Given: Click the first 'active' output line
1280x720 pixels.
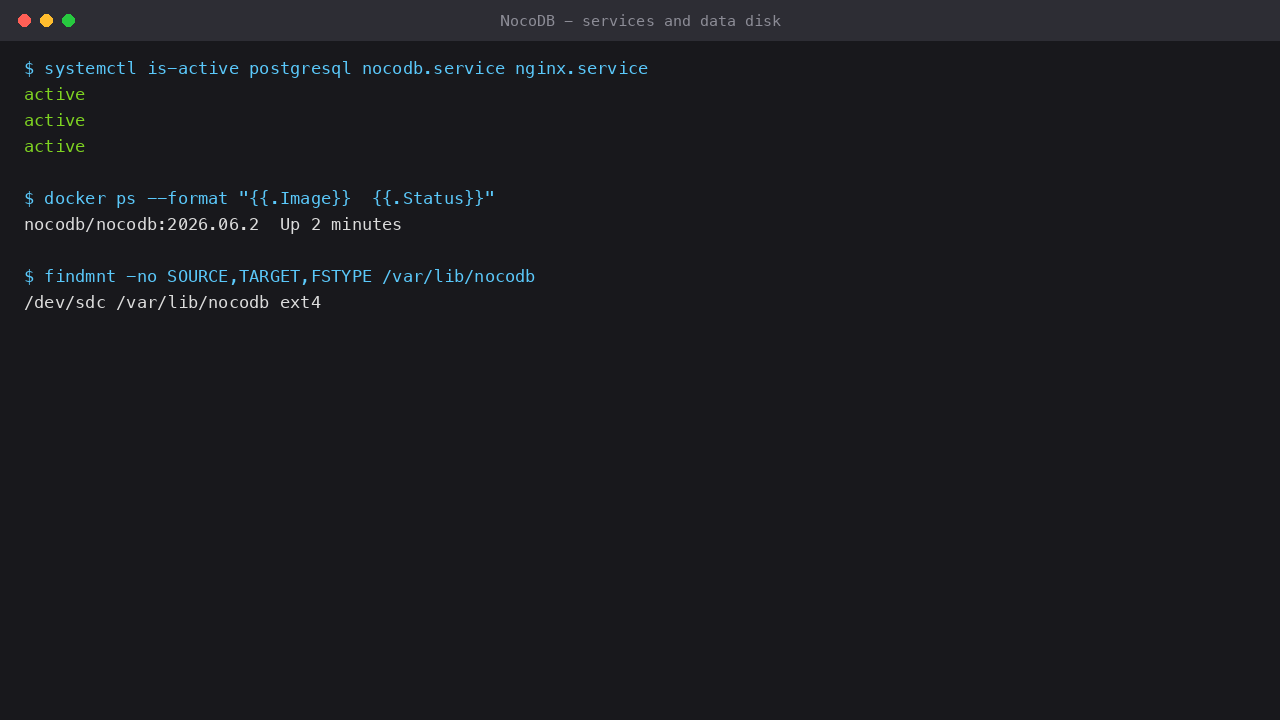Looking at the screenshot, I should pyautogui.click(x=55, y=94).
